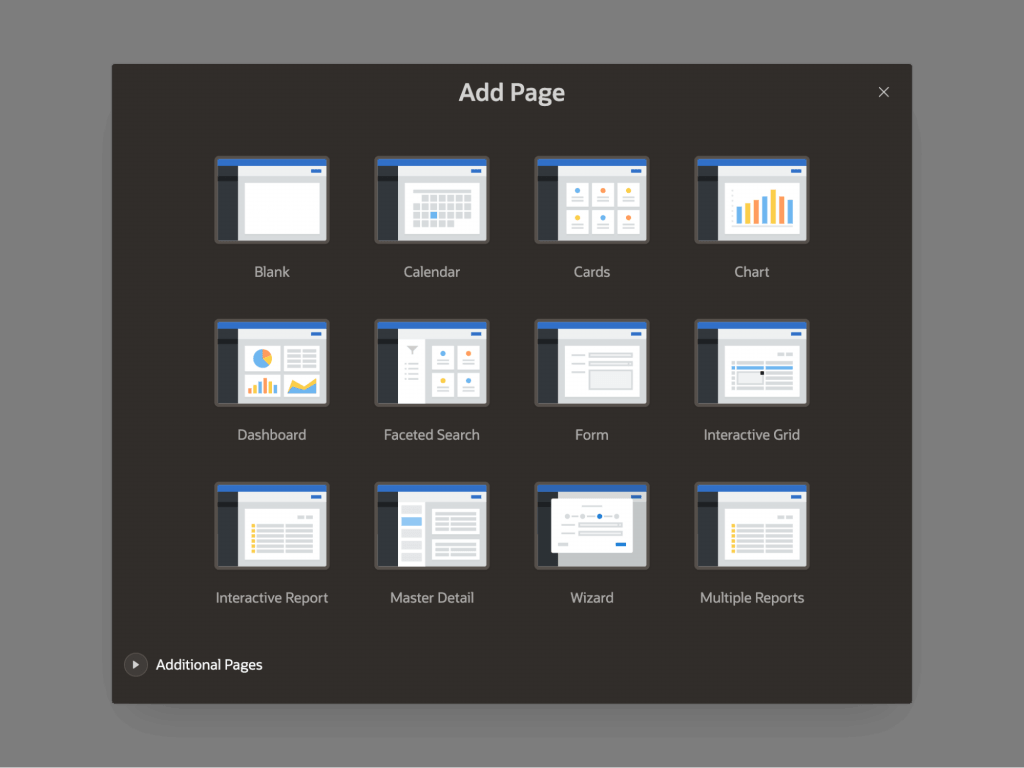Pick the Wizard page icon
This screenshot has width=1024, height=768.
point(592,526)
